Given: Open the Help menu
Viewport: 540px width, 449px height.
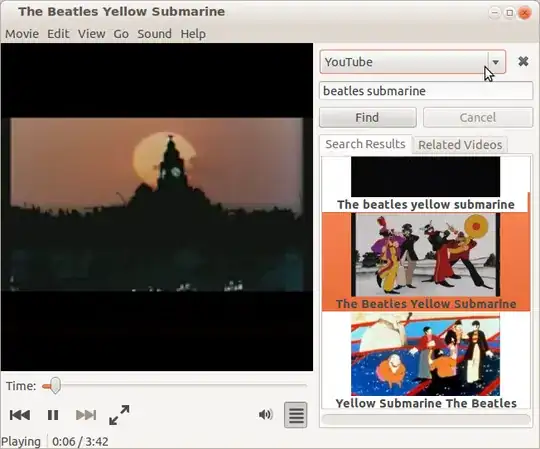Looking at the screenshot, I should [x=193, y=34].
